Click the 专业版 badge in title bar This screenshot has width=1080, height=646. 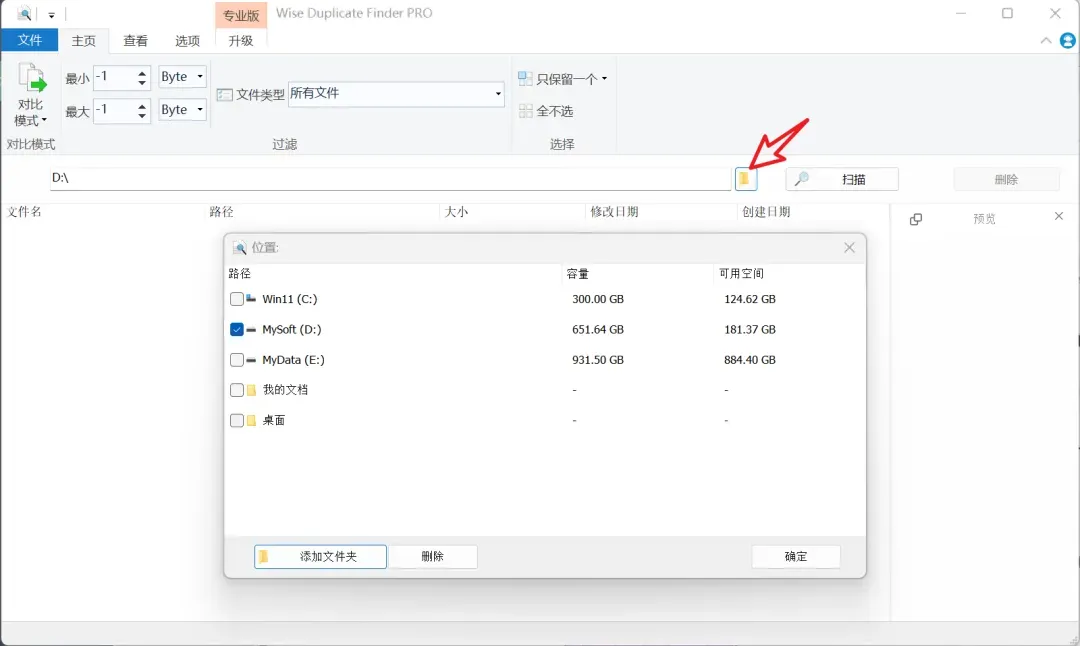(x=241, y=14)
